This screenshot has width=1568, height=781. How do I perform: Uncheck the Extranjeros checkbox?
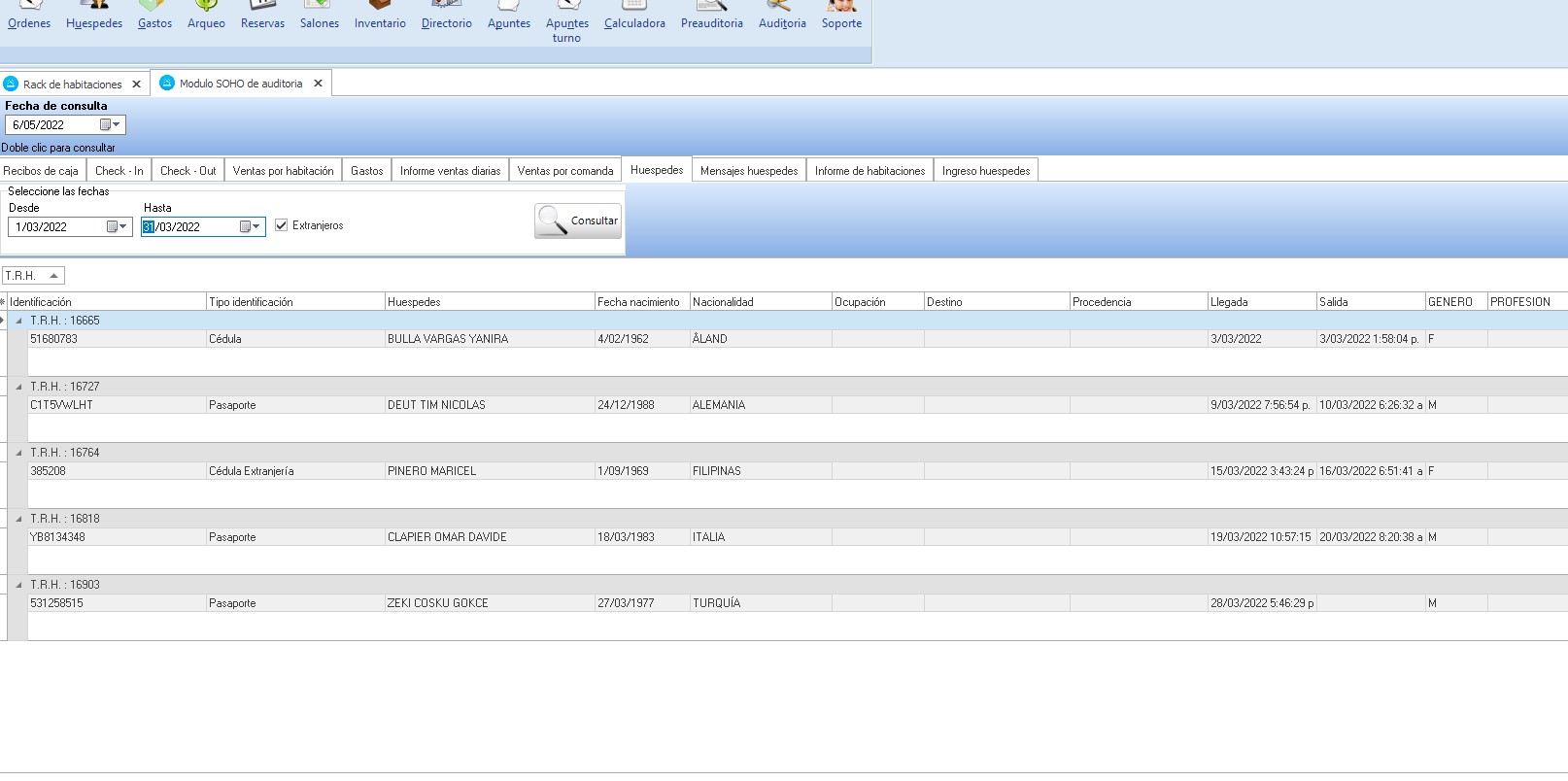[x=282, y=225]
